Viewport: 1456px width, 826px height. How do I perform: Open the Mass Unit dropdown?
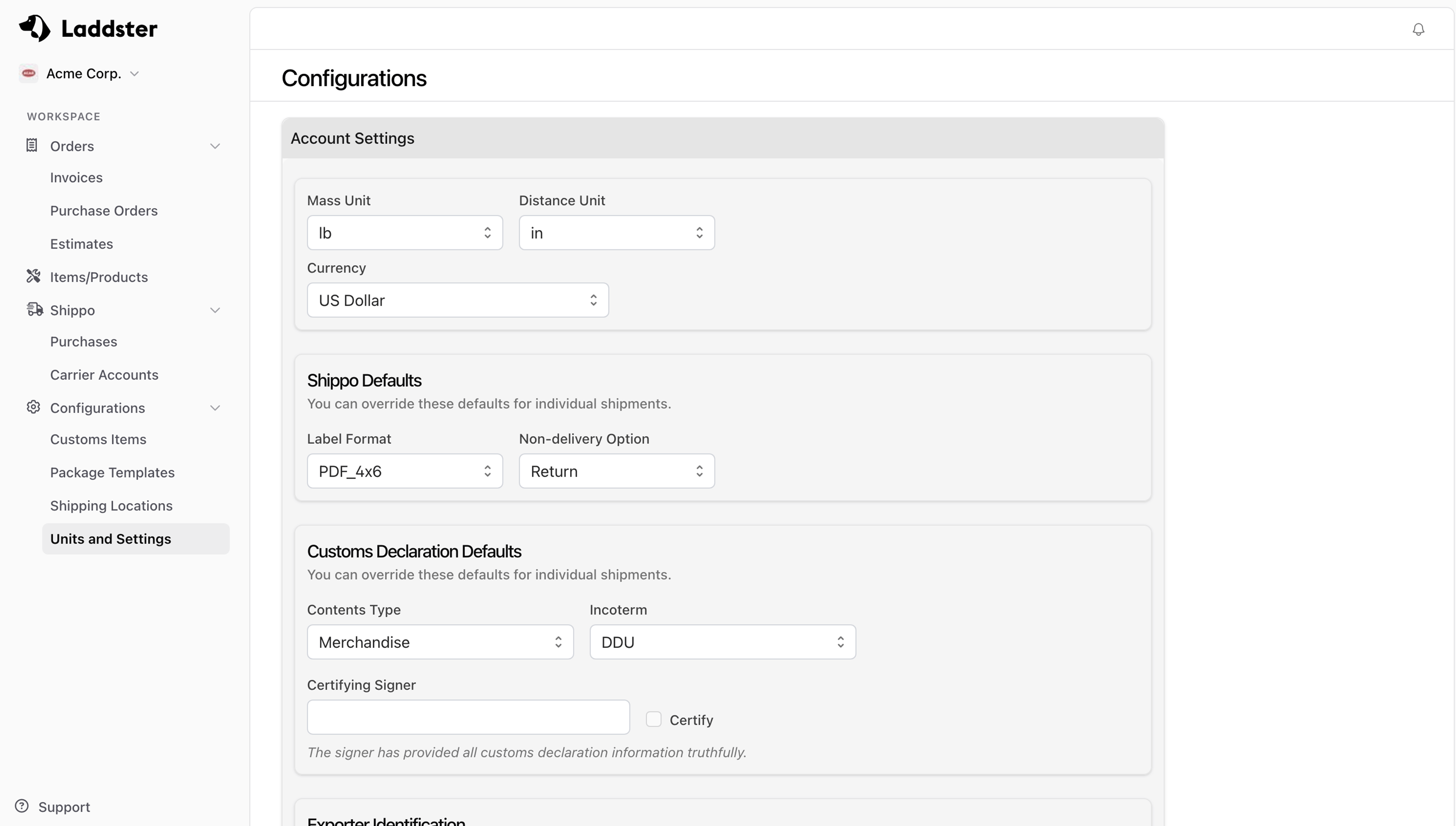[404, 232]
